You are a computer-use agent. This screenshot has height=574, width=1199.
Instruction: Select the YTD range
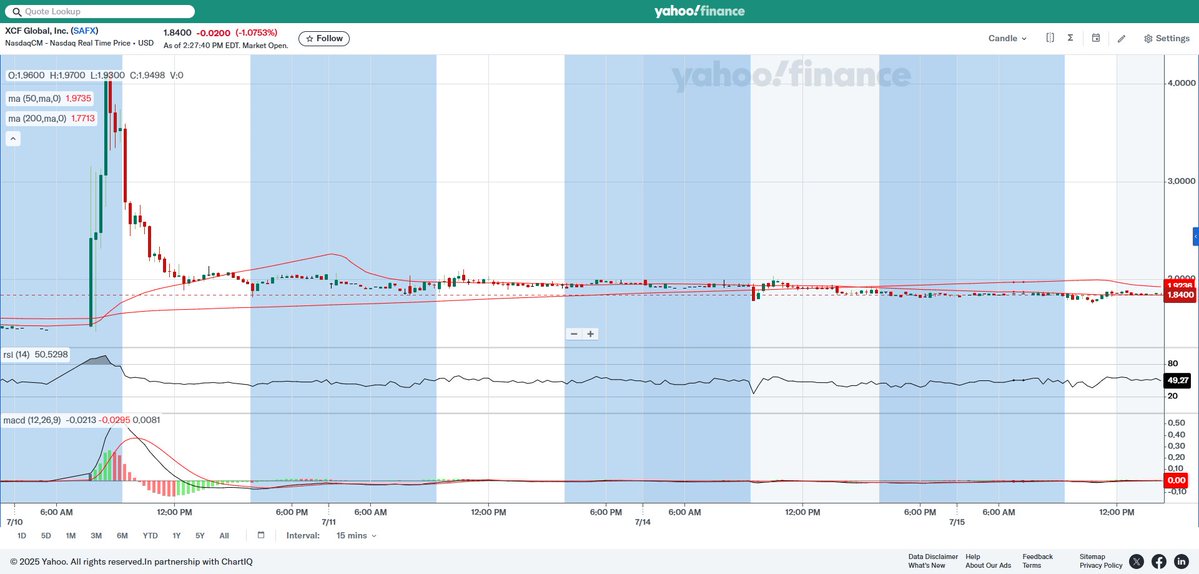151,536
